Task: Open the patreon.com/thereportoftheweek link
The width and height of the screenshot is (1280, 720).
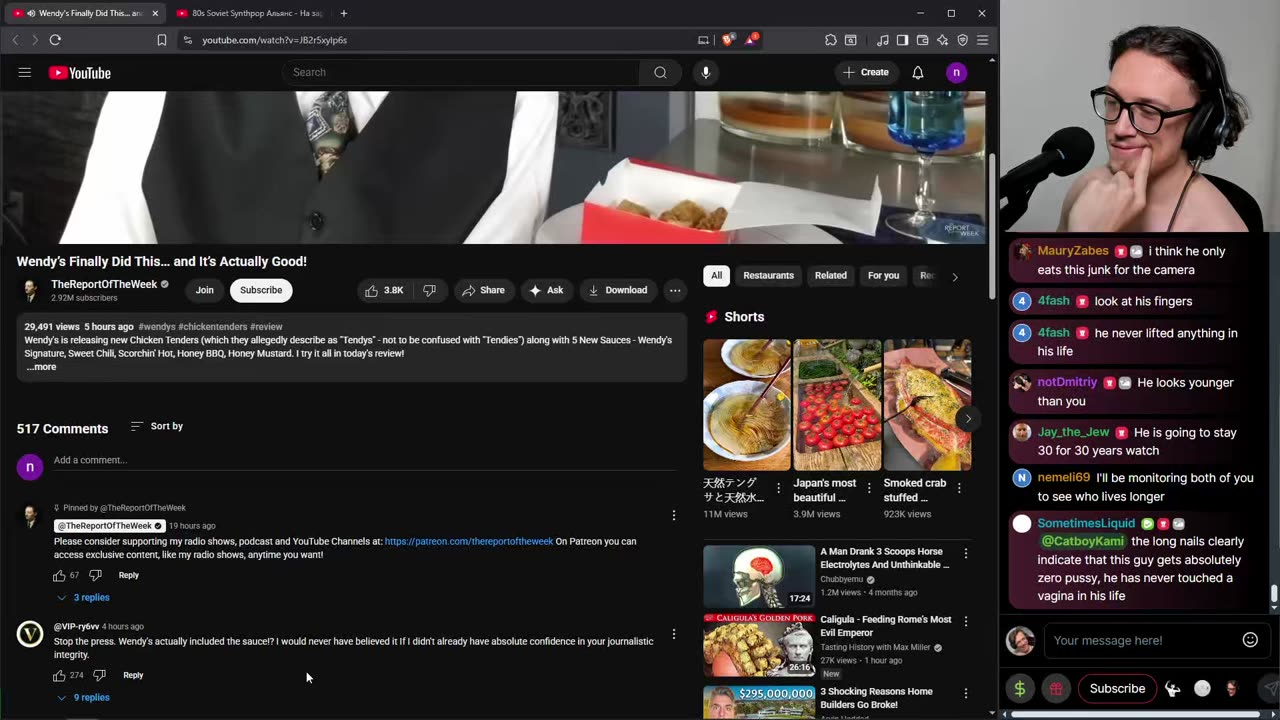Action: 469,542
